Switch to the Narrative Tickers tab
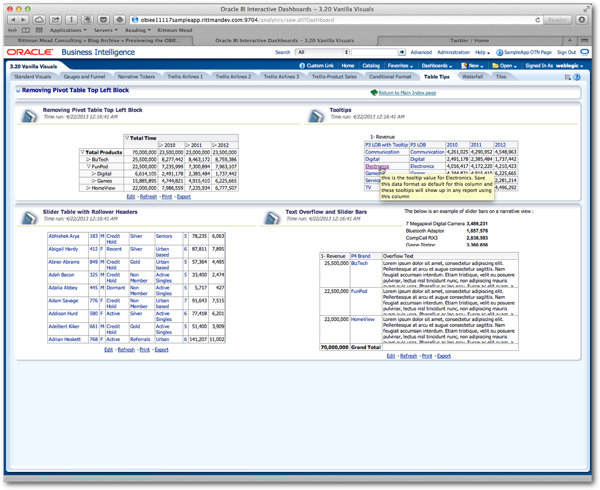The image size is (600, 490). point(136,77)
